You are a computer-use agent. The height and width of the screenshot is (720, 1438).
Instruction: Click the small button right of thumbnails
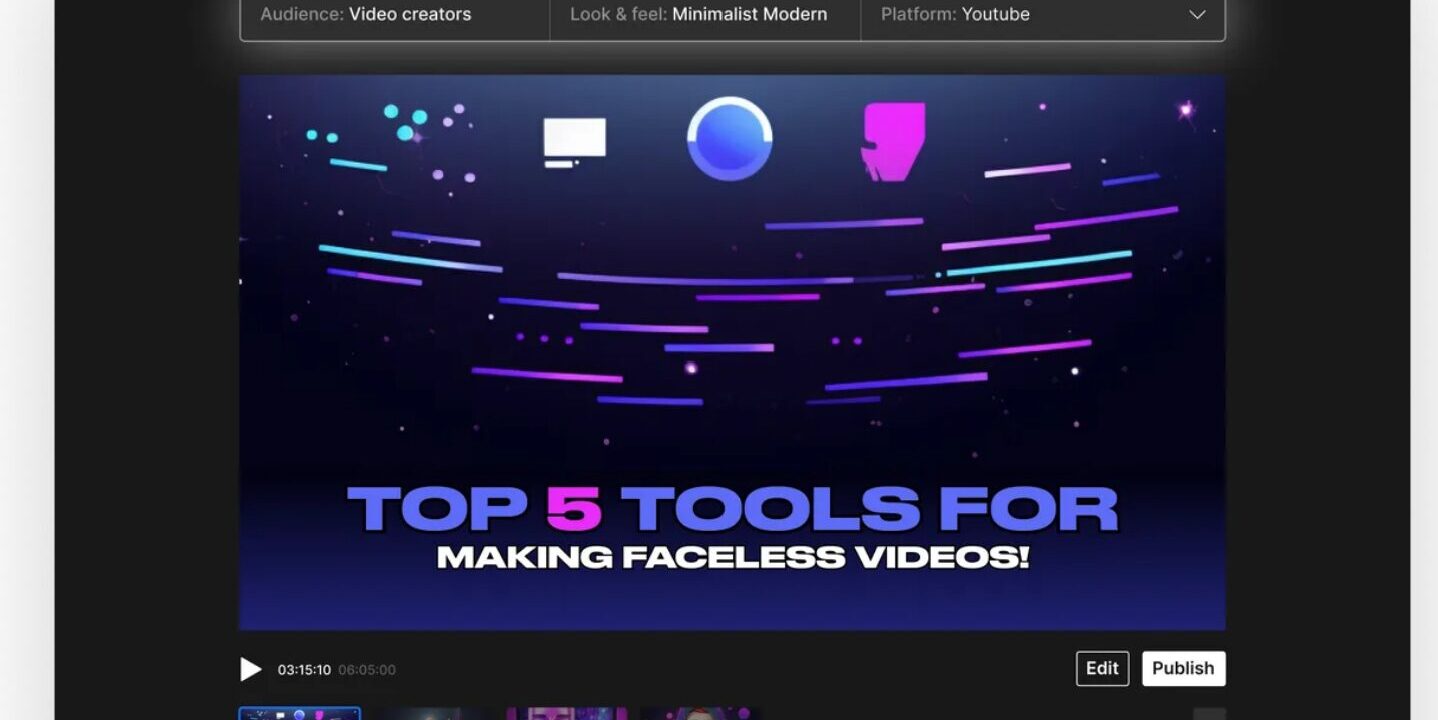pos(1209,714)
